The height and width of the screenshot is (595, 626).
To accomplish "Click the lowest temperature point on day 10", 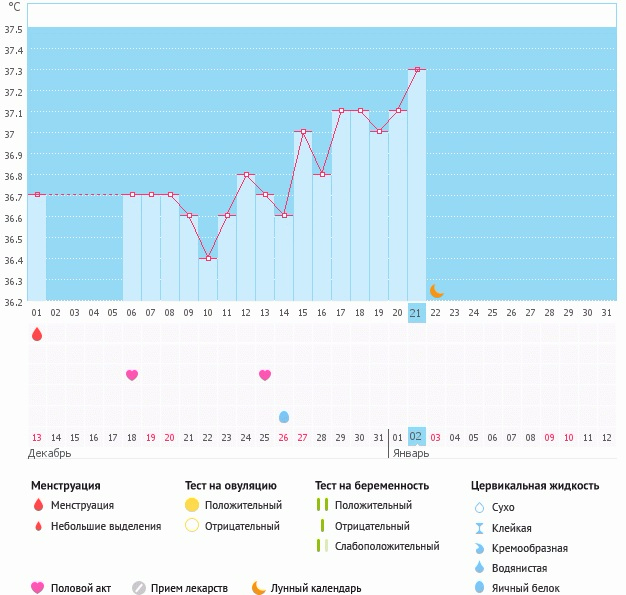I will coord(208,258).
